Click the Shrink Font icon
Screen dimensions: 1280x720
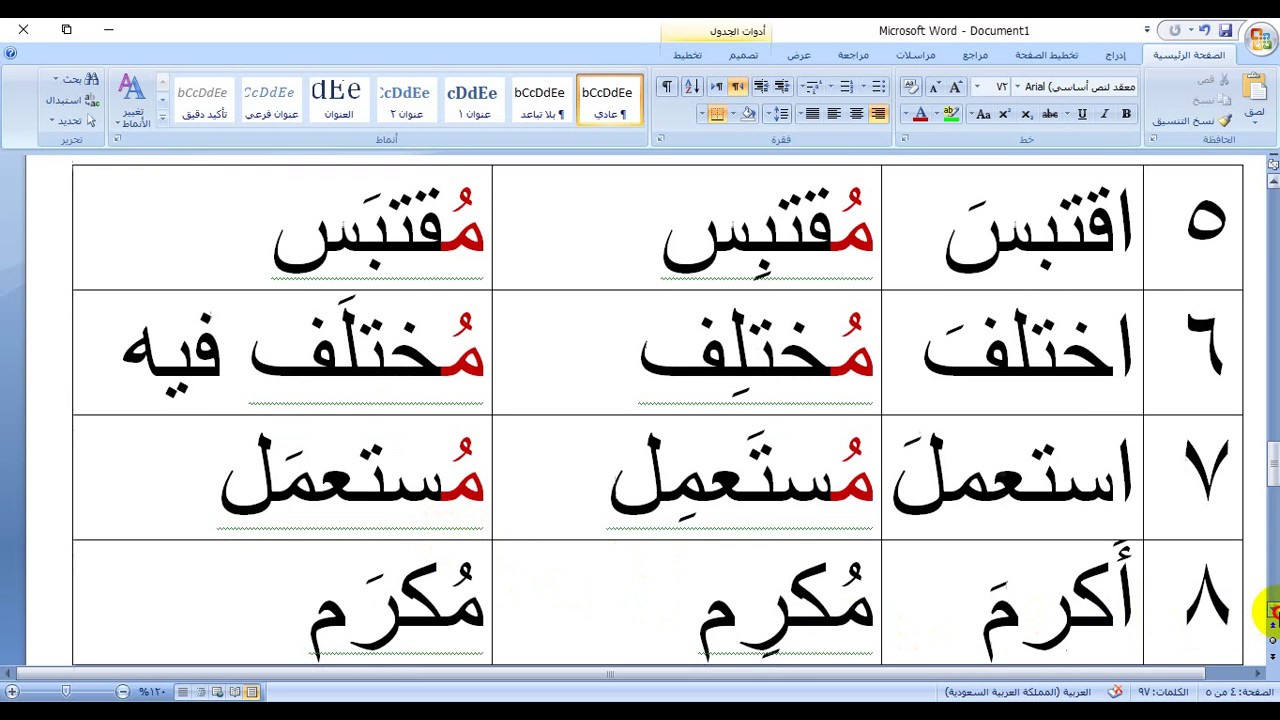[934, 87]
